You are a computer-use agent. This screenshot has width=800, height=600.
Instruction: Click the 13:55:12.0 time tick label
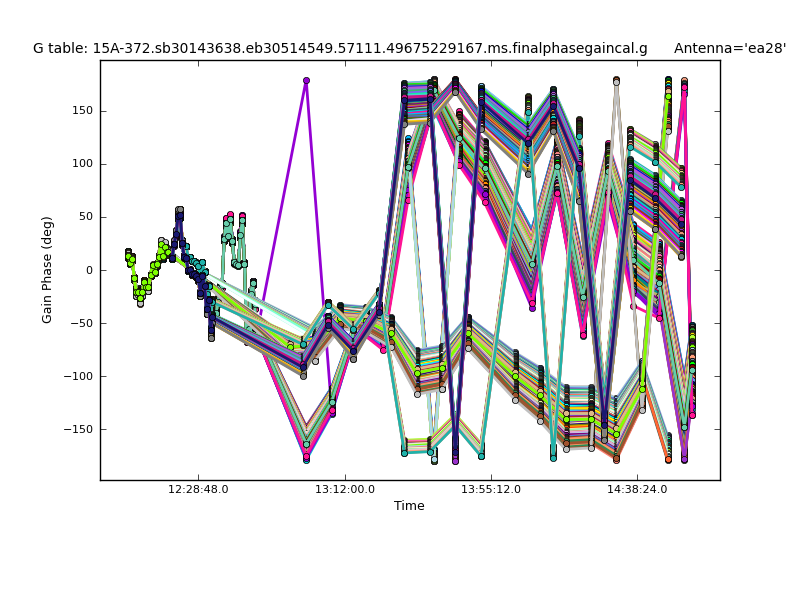point(491,490)
